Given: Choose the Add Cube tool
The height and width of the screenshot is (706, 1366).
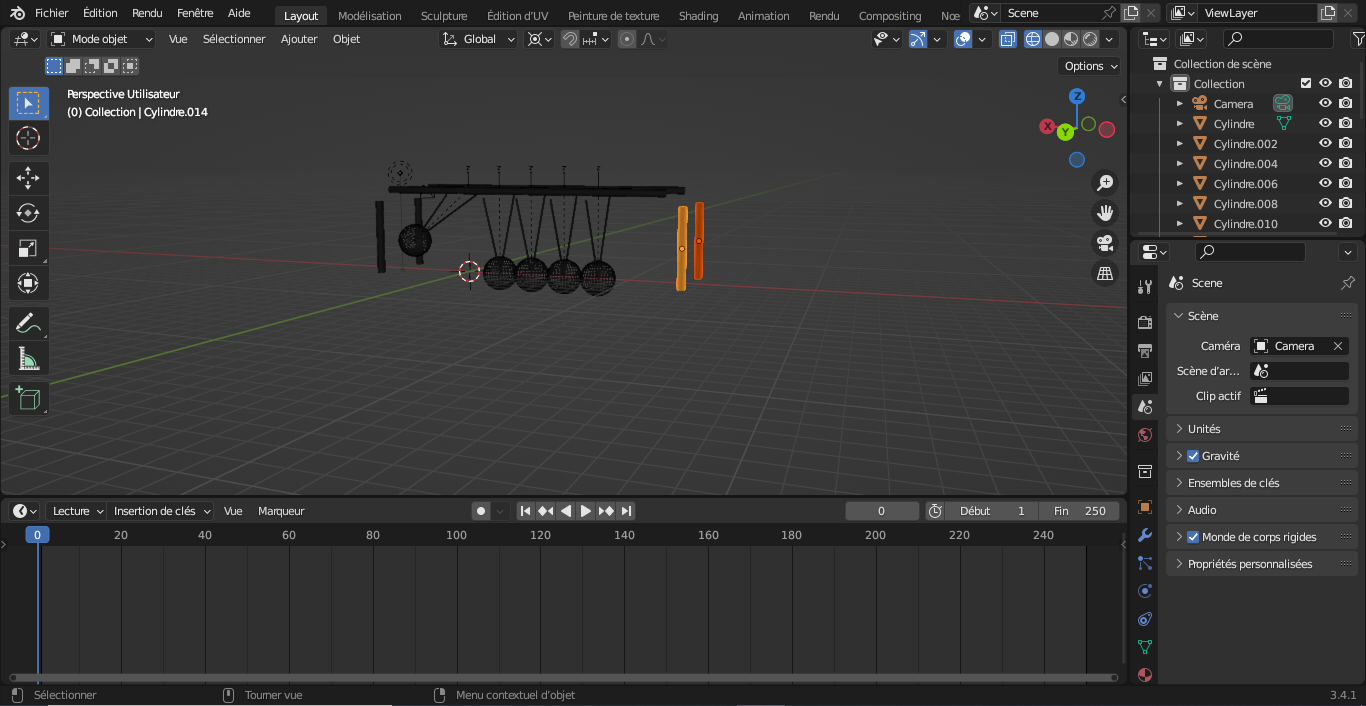Looking at the screenshot, I should 28,399.
